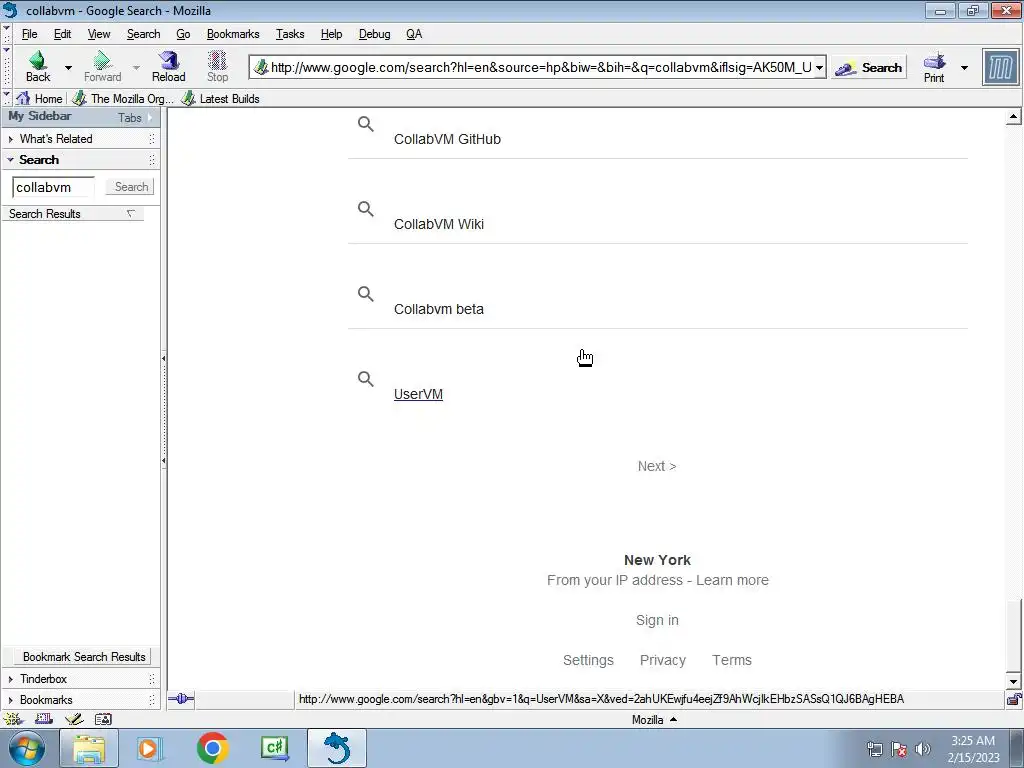Open the Edit menu
This screenshot has width=1024, height=768.
[62, 34]
